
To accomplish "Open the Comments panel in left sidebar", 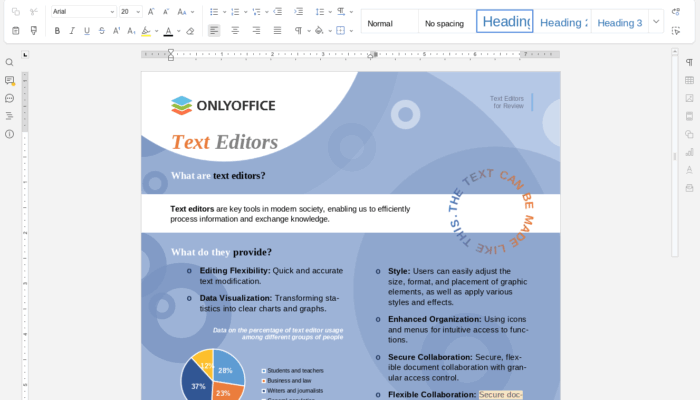I will pos(10,80).
